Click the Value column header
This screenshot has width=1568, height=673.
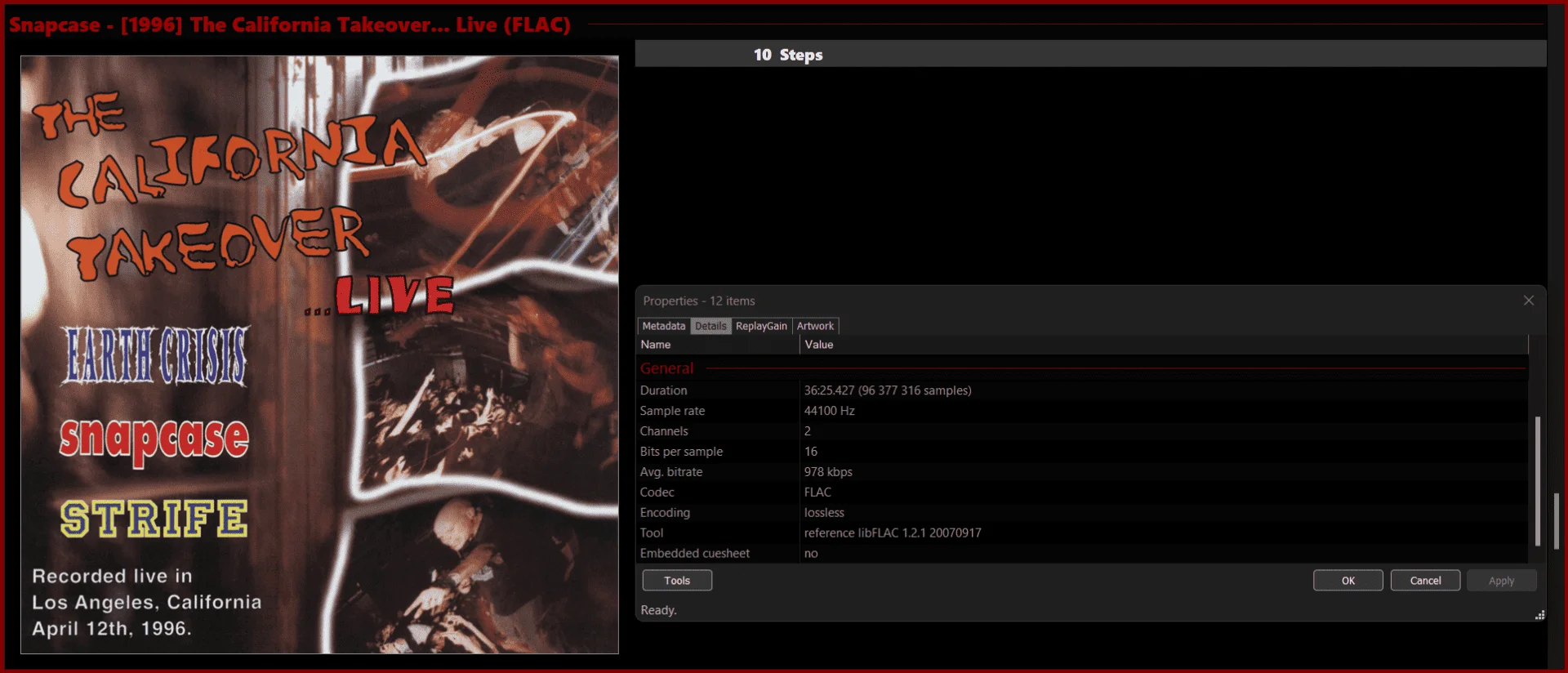tap(1163, 345)
